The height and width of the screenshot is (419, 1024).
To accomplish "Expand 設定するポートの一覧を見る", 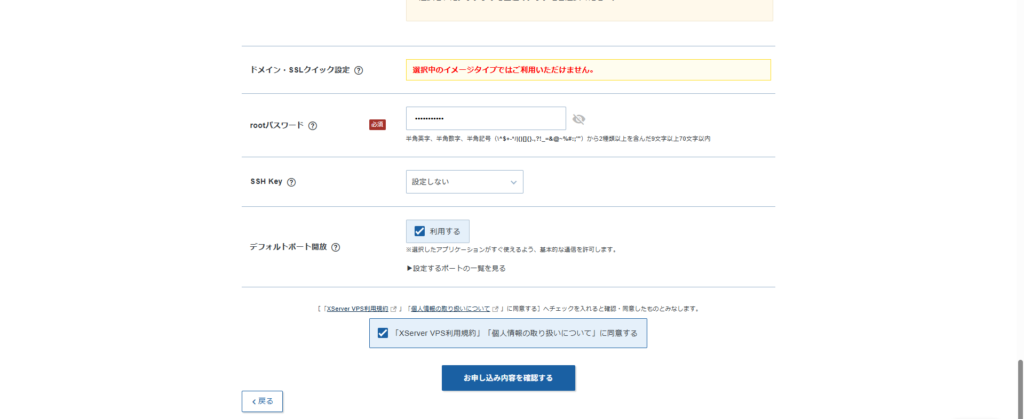I will click(x=456, y=268).
